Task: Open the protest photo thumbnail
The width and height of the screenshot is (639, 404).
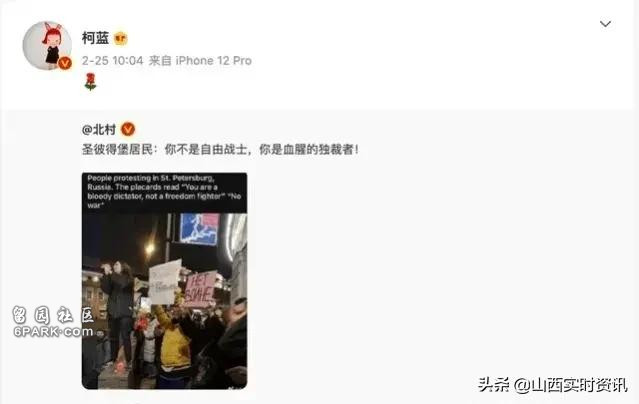Action: click(164, 281)
